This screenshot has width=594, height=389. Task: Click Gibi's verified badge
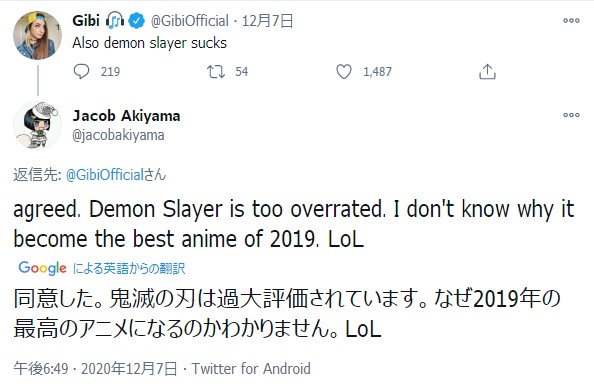tap(136, 20)
